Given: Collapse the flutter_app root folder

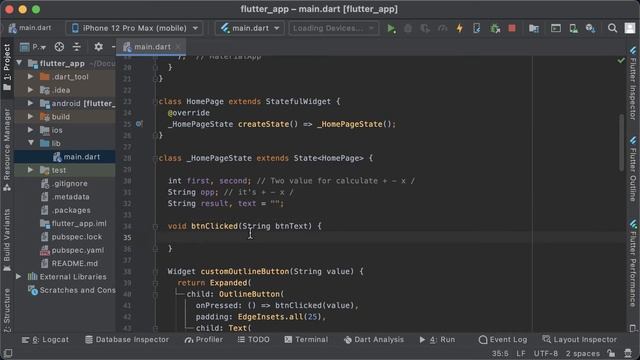Looking at the screenshot, I should pos(19,63).
